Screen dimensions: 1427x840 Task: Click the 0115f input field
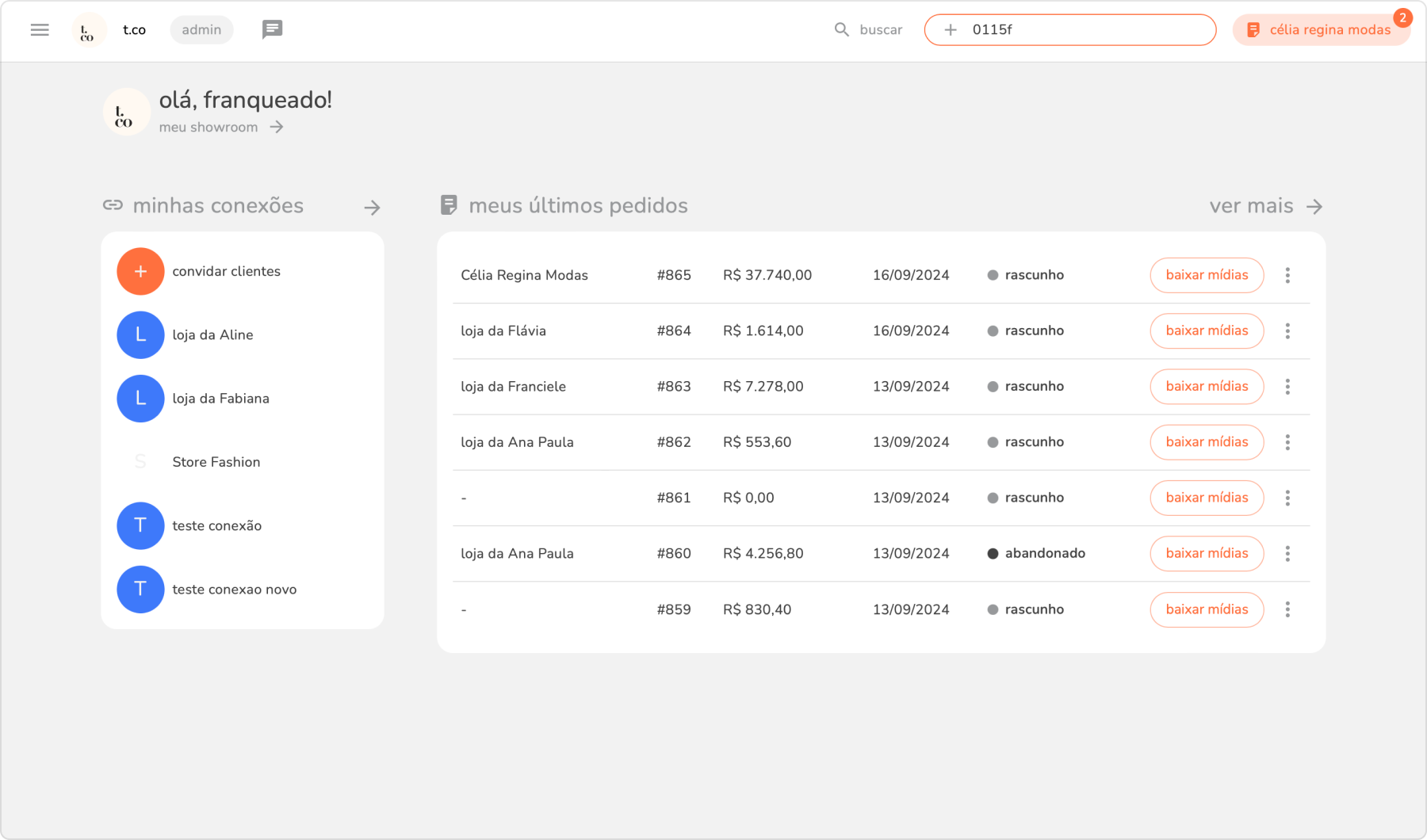tap(1086, 30)
